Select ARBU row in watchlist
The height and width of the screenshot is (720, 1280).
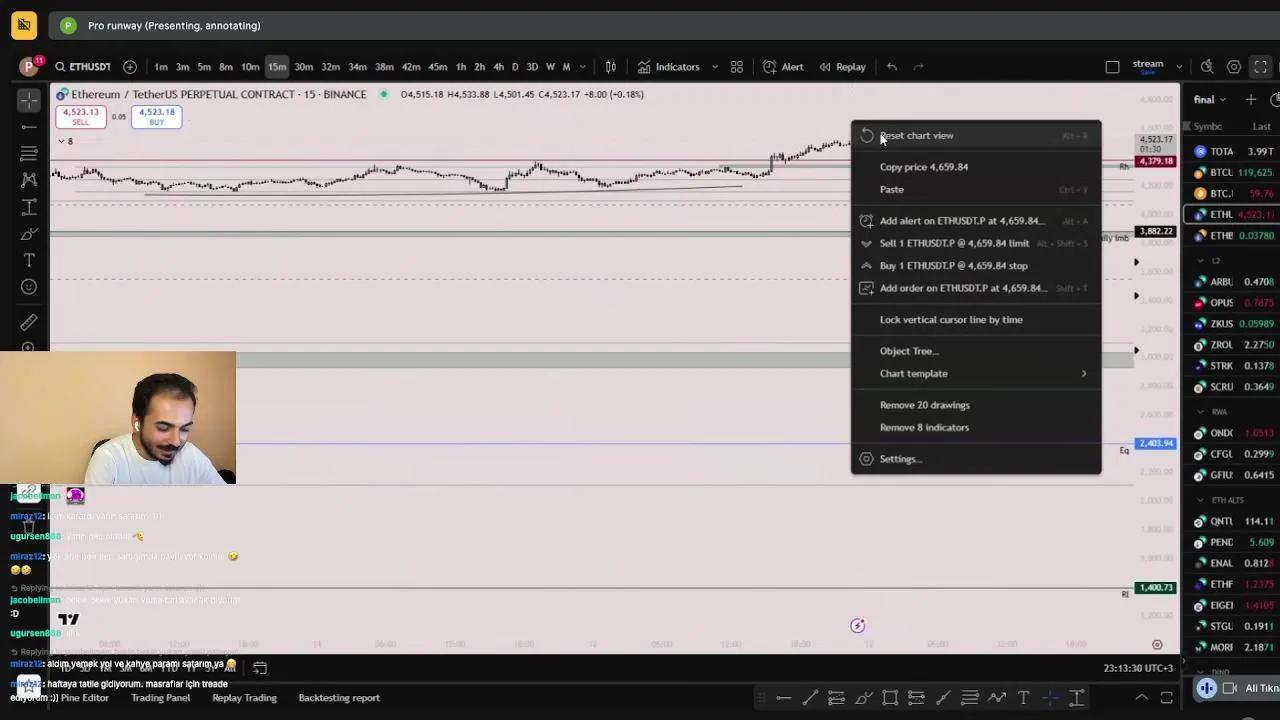click(x=1232, y=282)
